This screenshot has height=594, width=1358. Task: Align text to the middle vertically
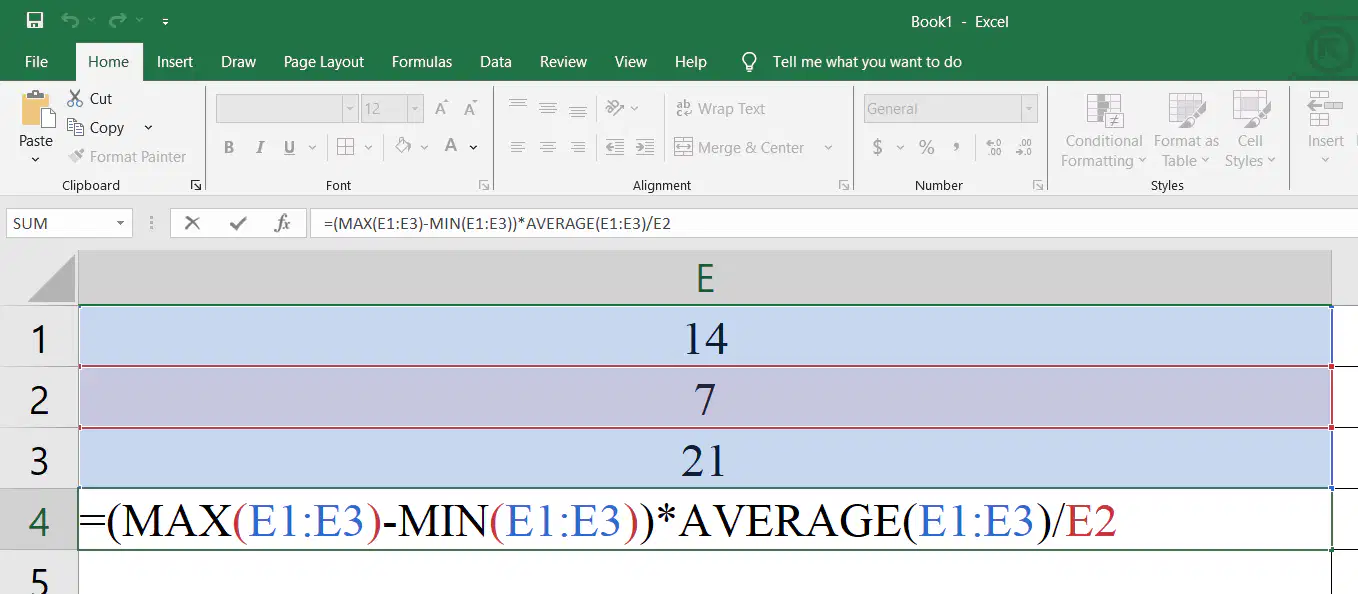coord(548,108)
